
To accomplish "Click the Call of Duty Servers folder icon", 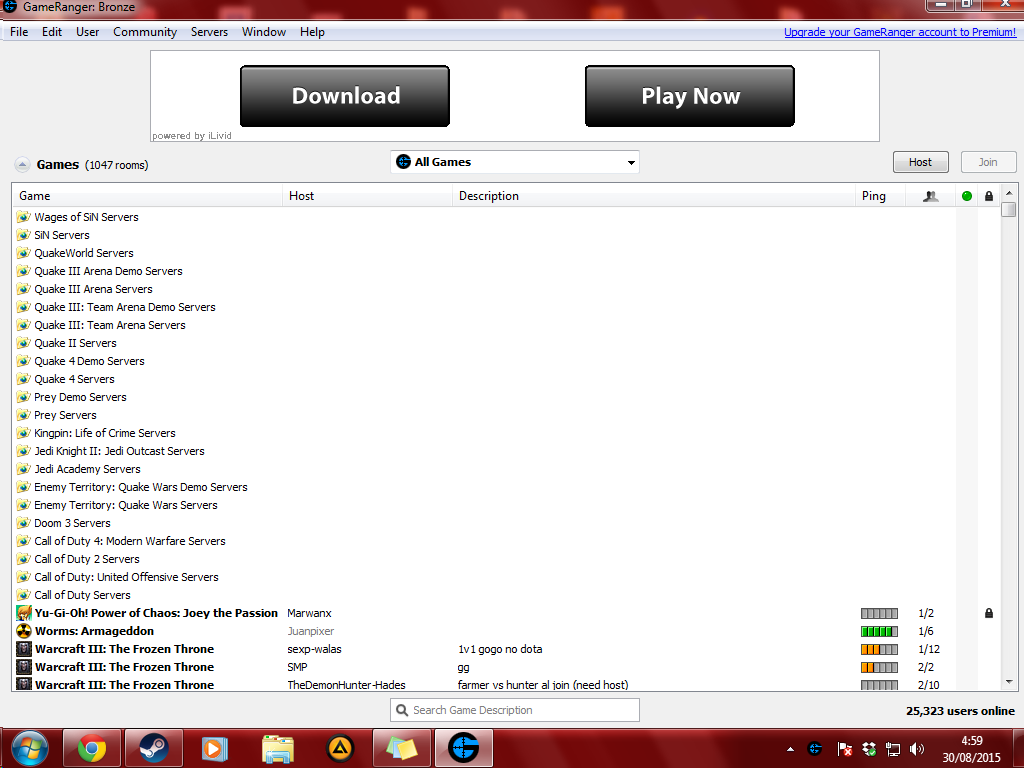I will tap(24, 595).
